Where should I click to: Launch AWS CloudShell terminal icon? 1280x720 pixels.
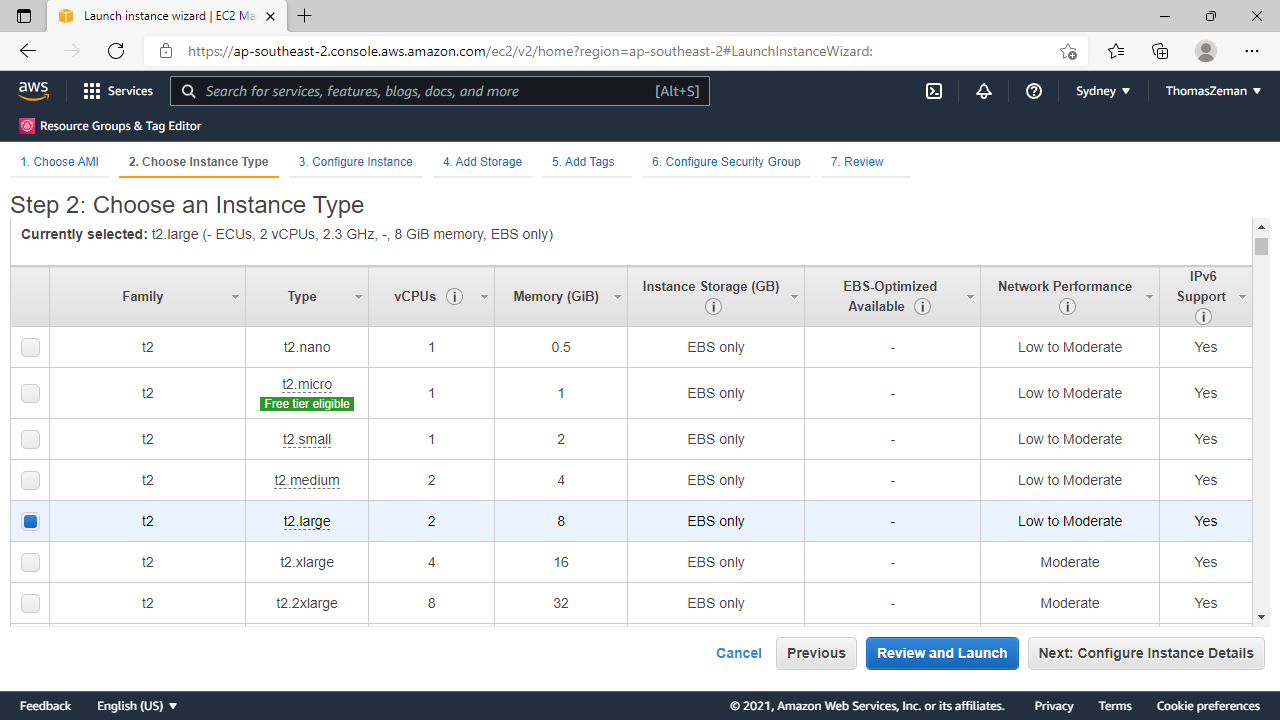(934, 91)
